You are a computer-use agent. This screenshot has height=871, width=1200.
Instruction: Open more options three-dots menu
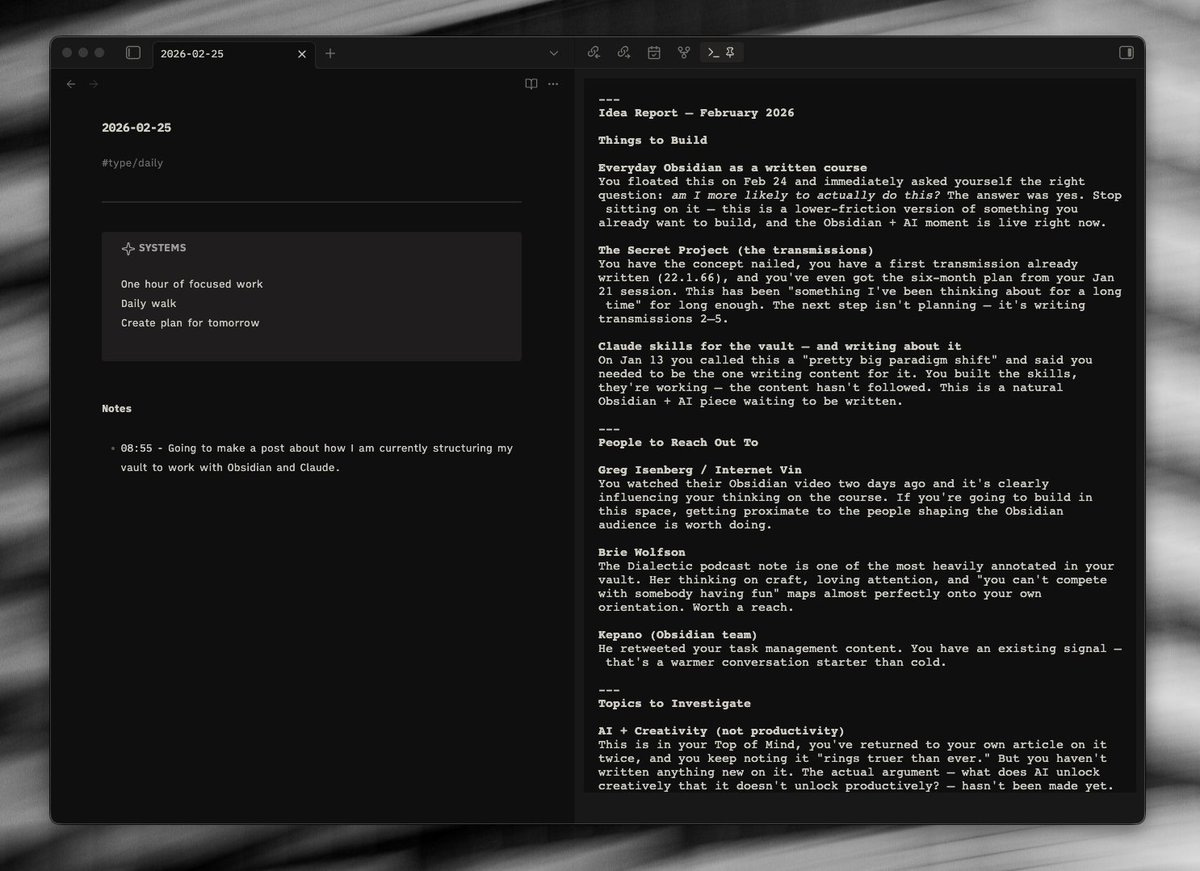click(x=554, y=84)
